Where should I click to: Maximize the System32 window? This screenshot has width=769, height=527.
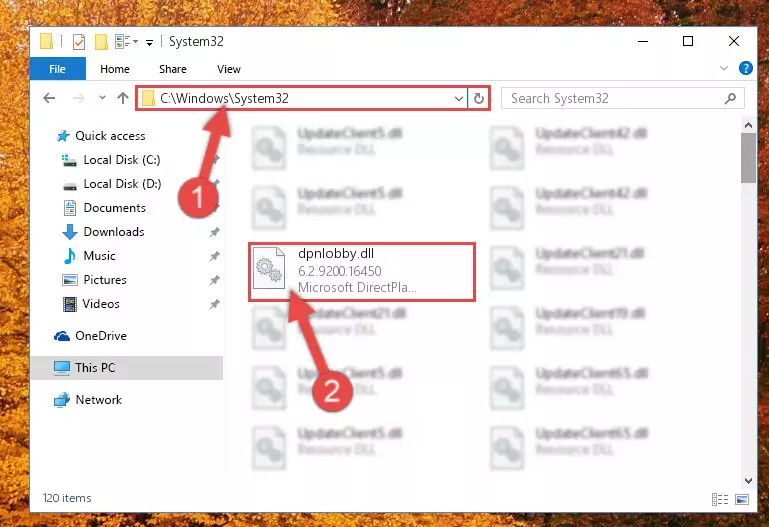[x=688, y=42]
